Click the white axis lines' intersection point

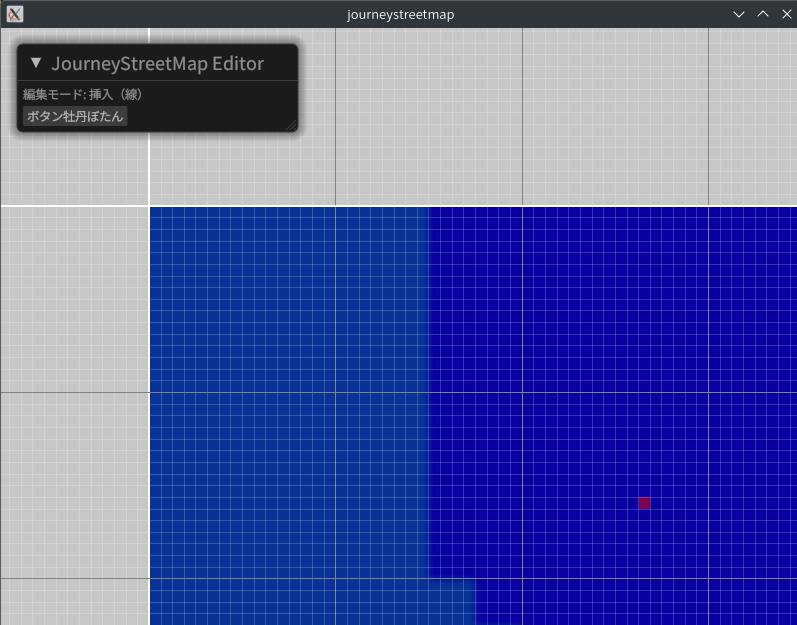(149, 206)
